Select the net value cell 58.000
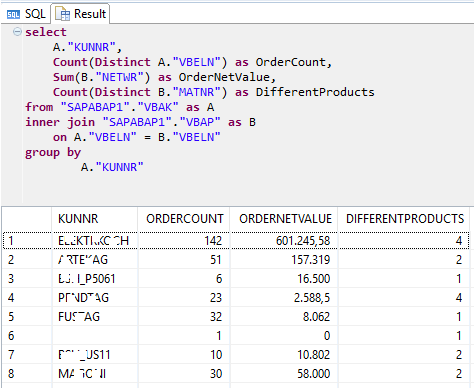The height and width of the screenshot is (388, 474). coord(284,373)
